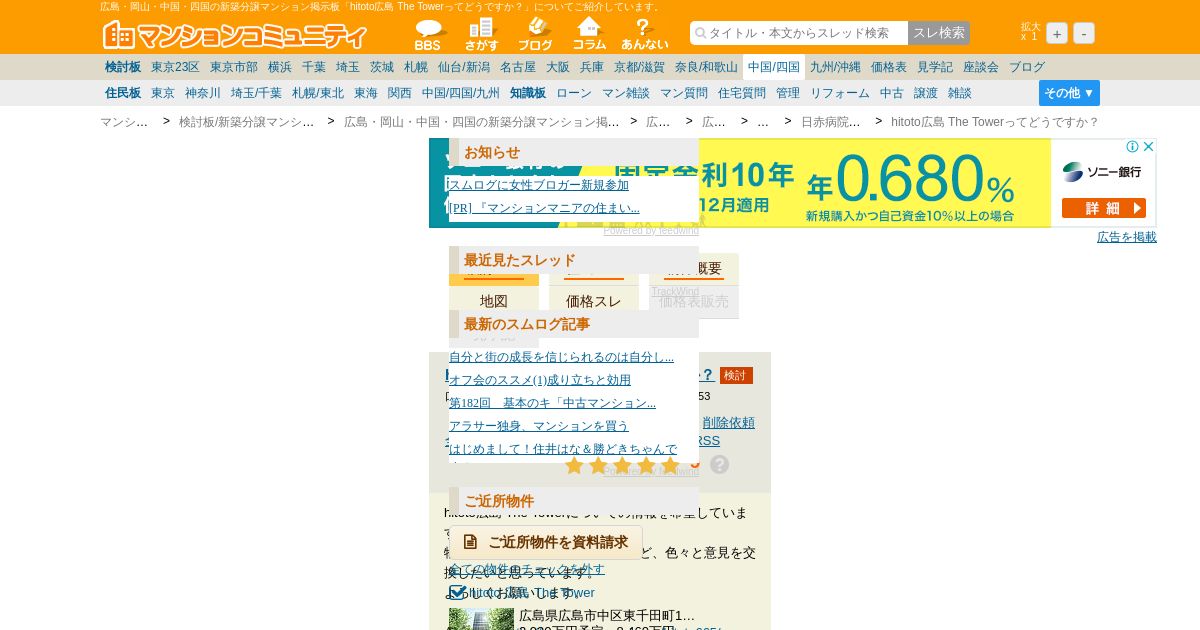Image resolution: width=1200 pixels, height=630 pixels.
Task: Open the マン雑談 link
Action: (x=626, y=93)
